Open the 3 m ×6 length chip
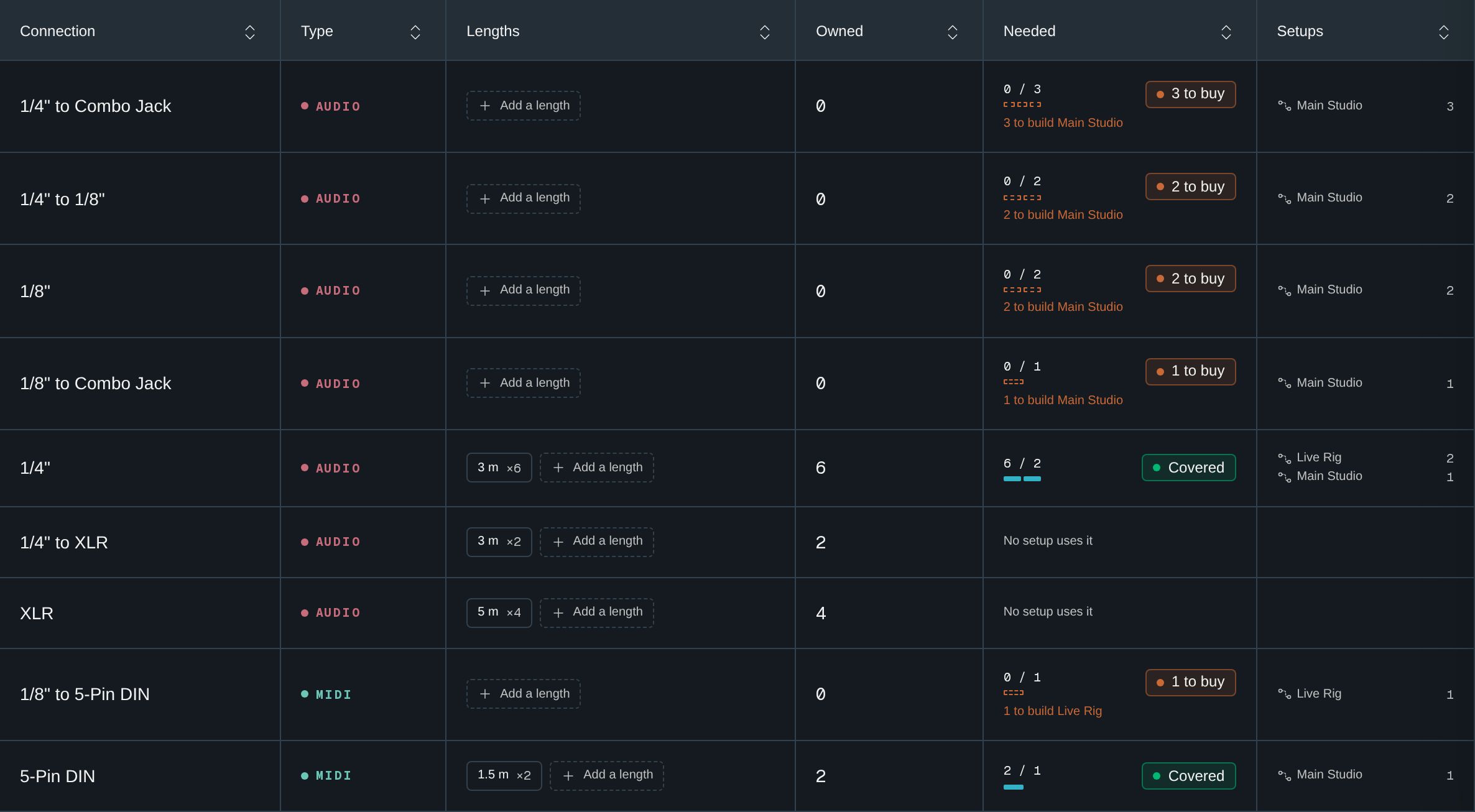 pyautogui.click(x=499, y=468)
